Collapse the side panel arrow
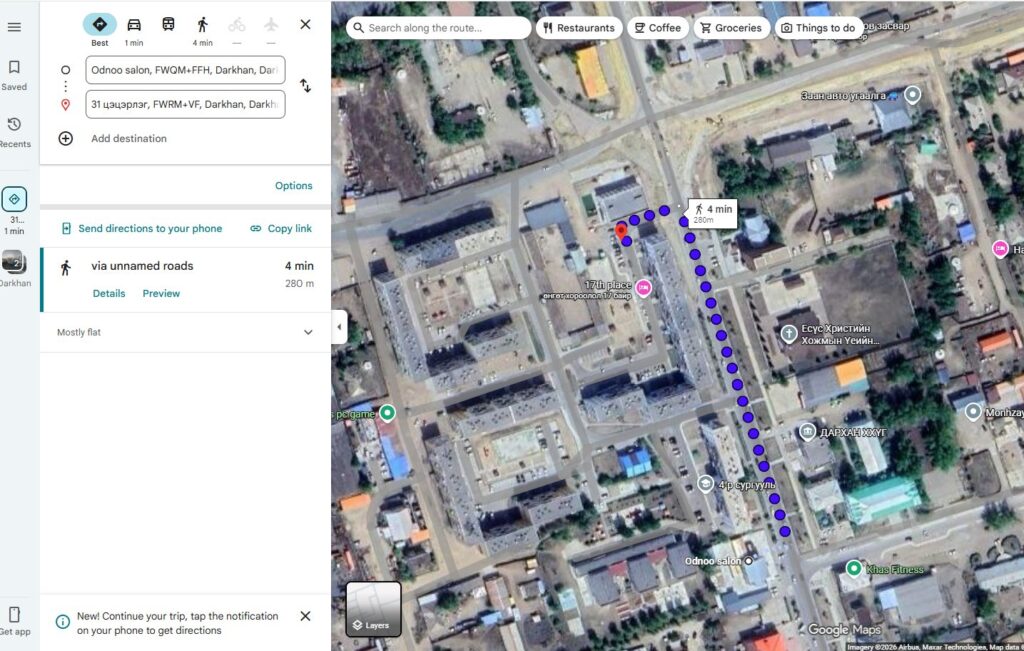 tap(339, 327)
